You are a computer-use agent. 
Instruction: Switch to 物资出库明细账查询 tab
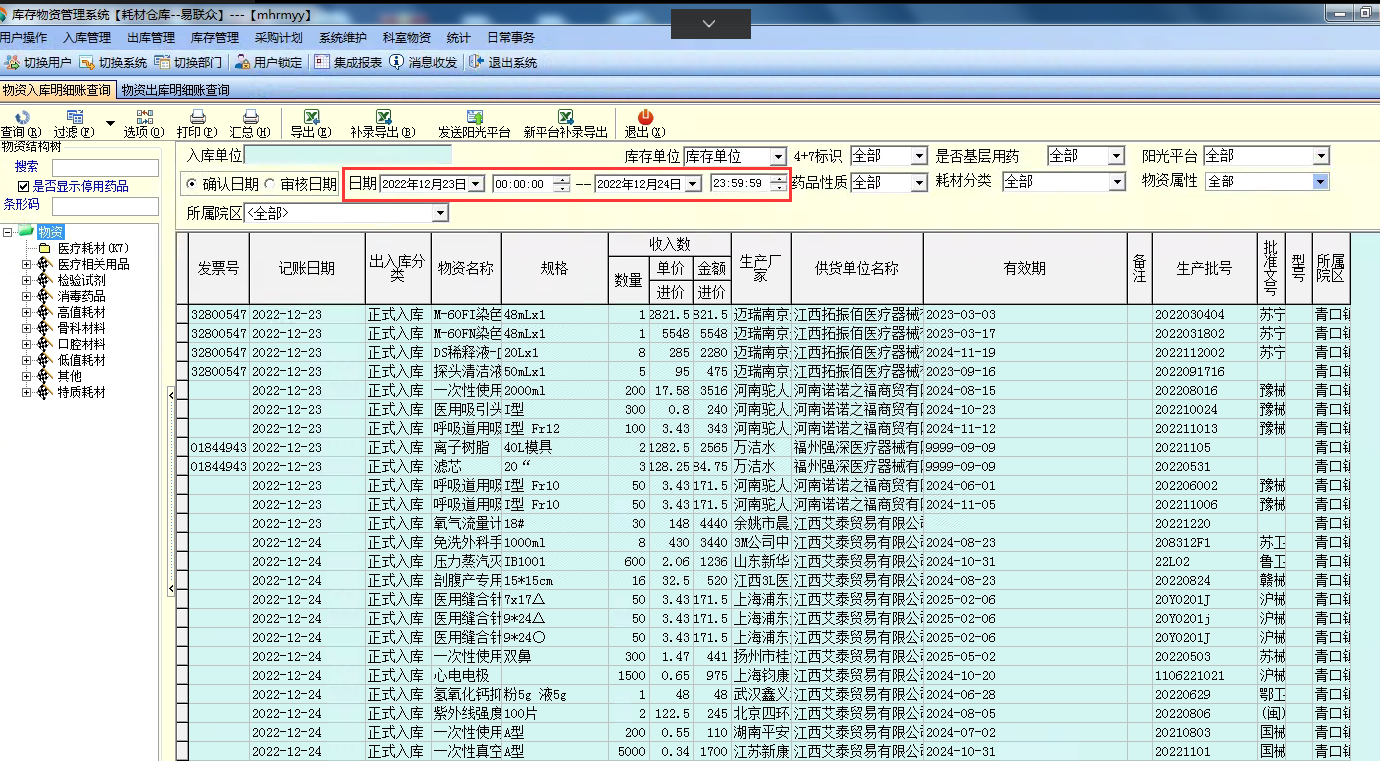pos(175,90)
